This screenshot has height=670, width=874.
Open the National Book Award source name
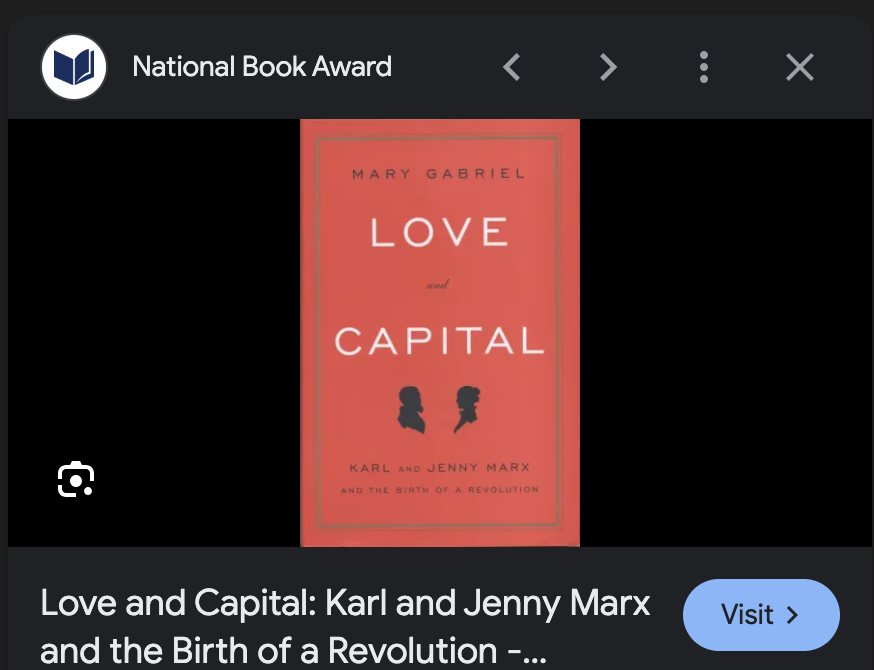point(262,67)
